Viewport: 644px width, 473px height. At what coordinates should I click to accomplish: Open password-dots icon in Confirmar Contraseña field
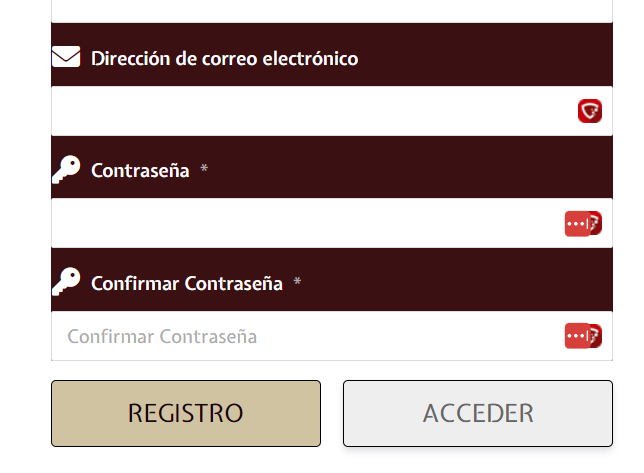pyautogui.click(x=577, y=336)
